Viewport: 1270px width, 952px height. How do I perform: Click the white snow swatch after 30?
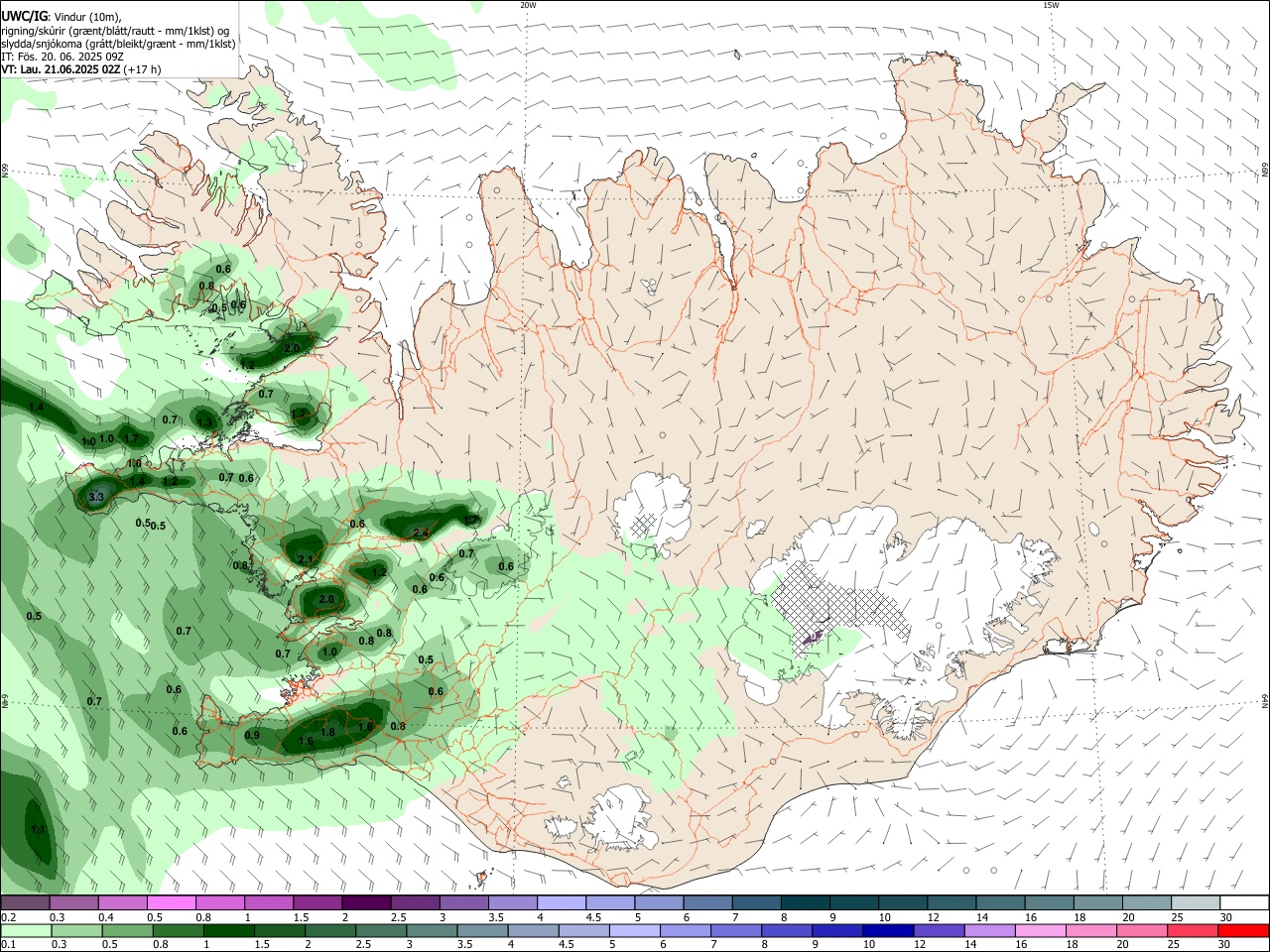(x=1245, y=903)
